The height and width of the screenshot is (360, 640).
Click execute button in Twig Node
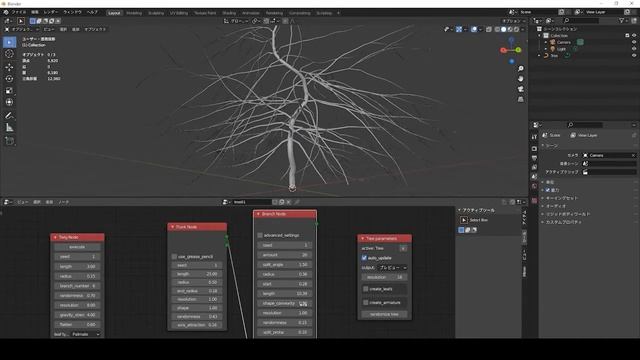point(77,247)
